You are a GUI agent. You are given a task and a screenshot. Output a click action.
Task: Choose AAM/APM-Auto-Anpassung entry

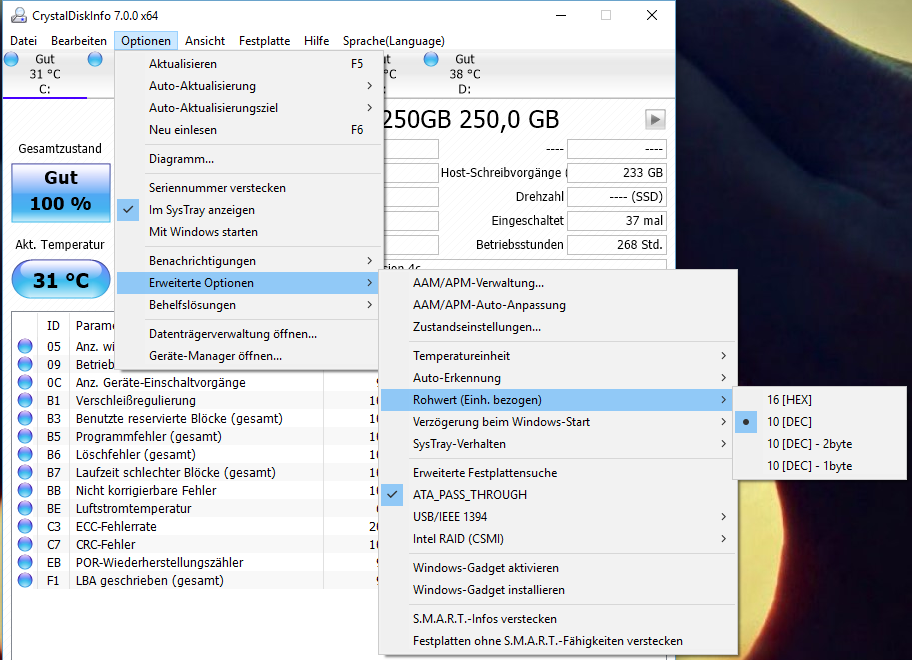click(558, 305)
